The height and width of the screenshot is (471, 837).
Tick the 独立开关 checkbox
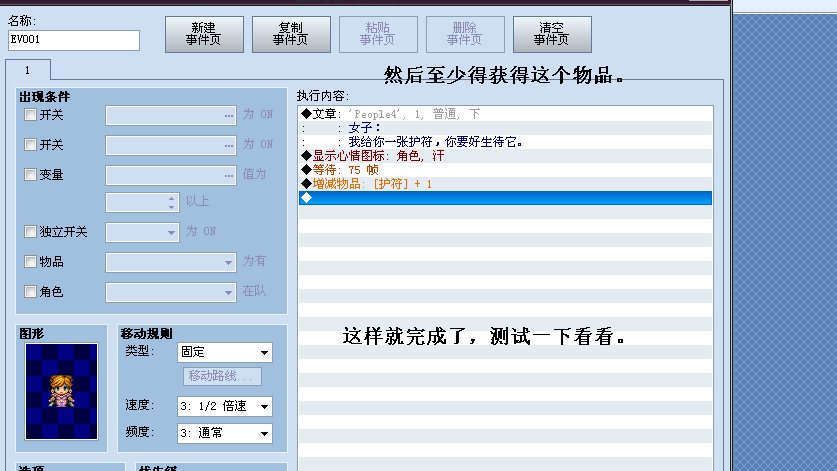click(x=30, y=231)
